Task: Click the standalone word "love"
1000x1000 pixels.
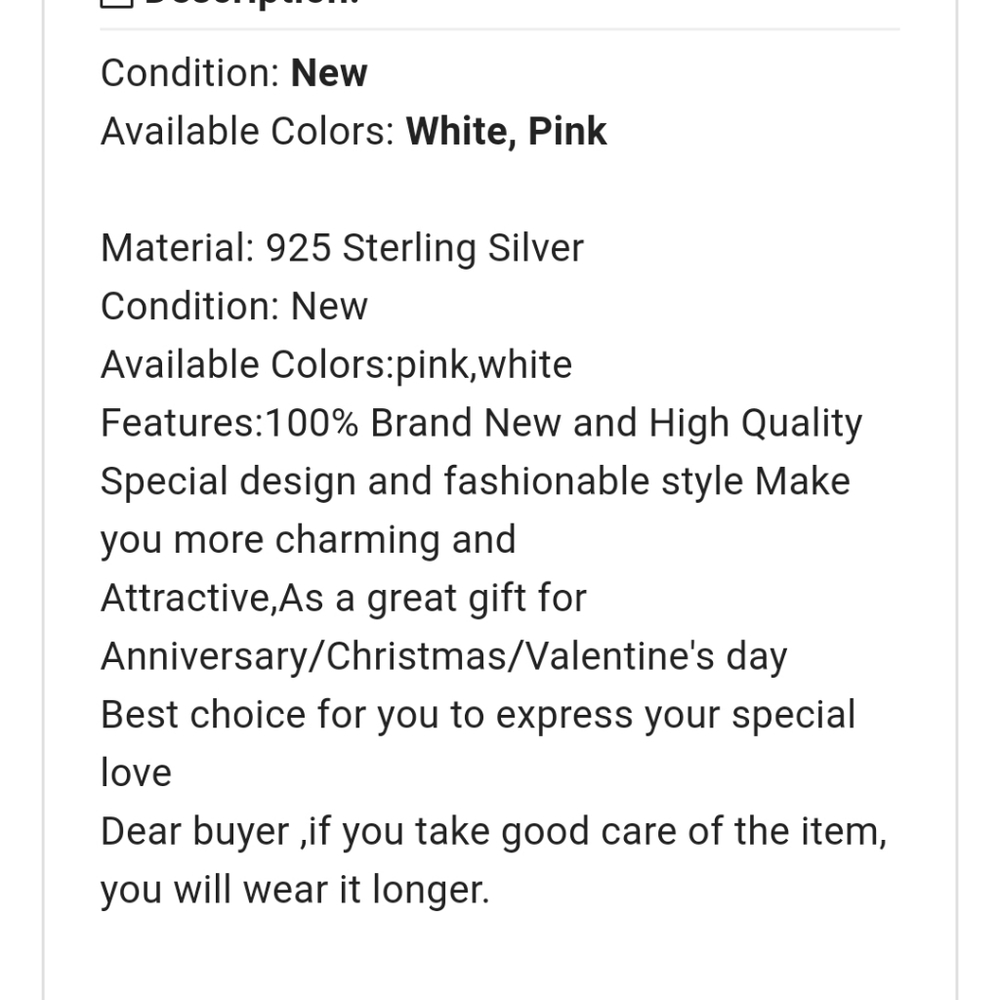Action: (x=136, y=773)
